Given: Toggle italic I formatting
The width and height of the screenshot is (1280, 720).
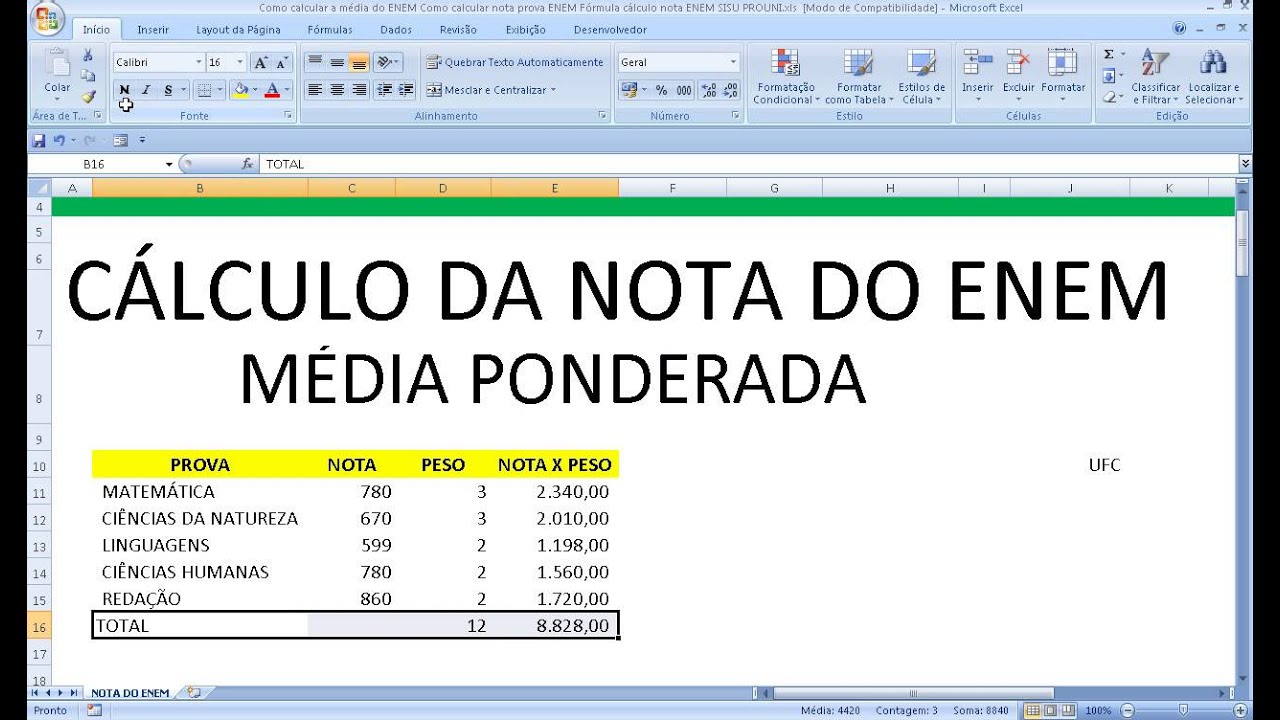Looking at the screenshot, I should coord(146,90).
